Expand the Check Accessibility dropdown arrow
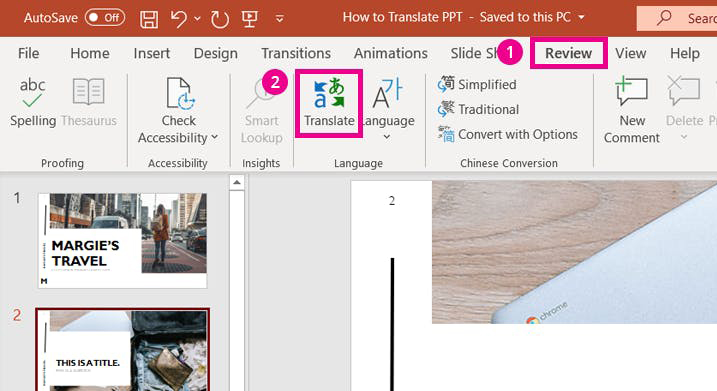 214,137
